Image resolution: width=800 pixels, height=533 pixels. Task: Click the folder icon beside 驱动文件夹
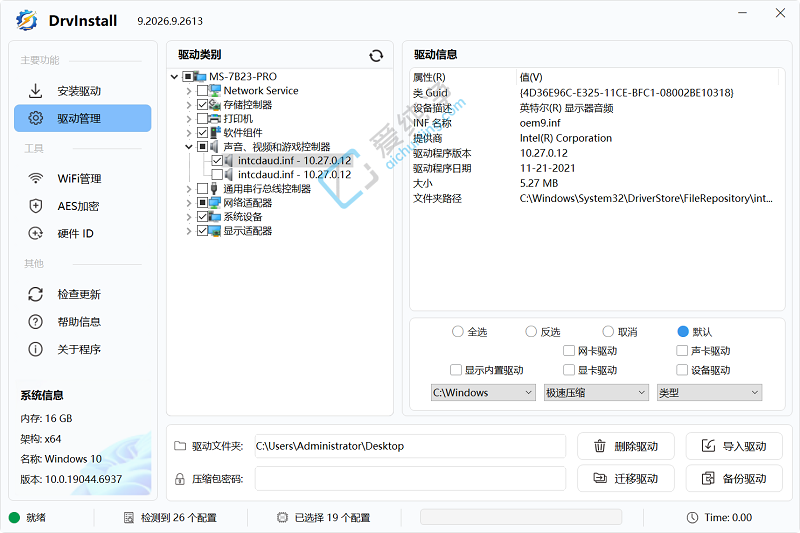tap(180, 446)
